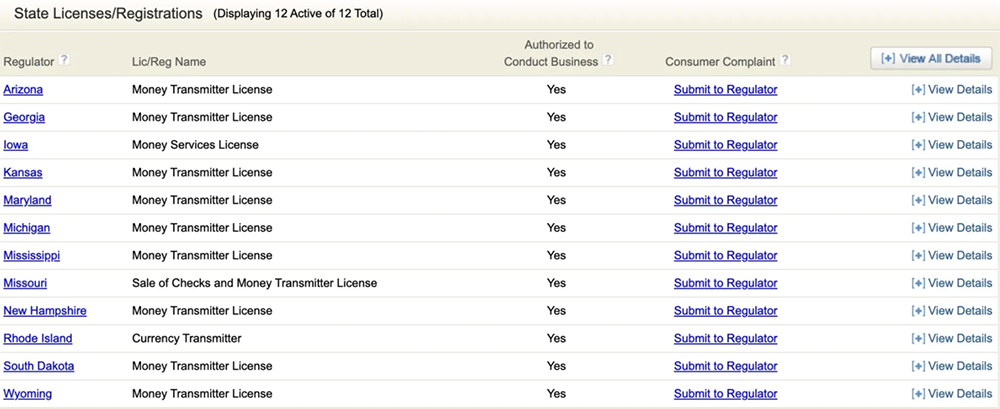Image resolution: width=1000 pixels, height=409 pixels.
Task: Expand the Rhode Island View Details
Action: (951, 339)
